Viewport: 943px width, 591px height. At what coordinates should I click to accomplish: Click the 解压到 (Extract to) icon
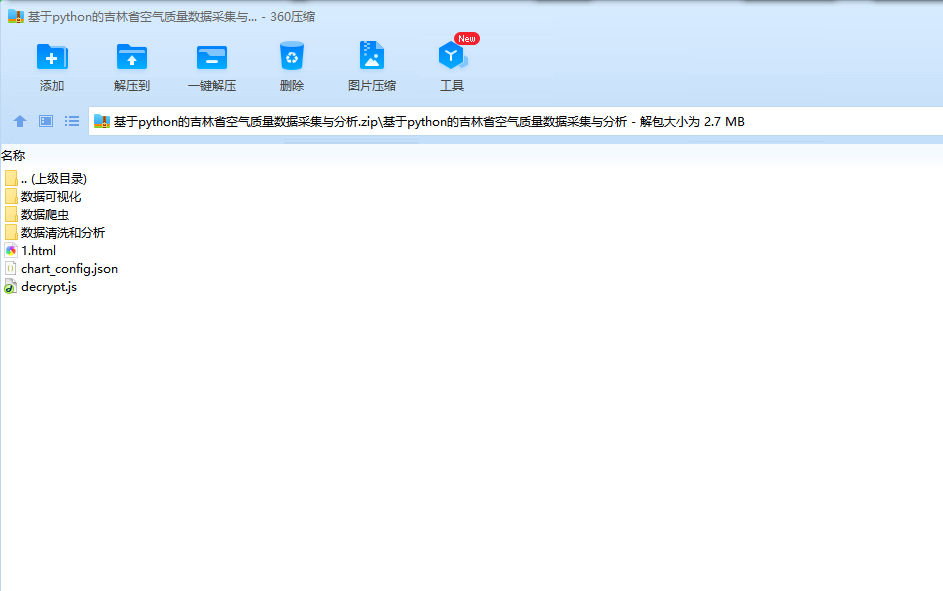[132, 57]
